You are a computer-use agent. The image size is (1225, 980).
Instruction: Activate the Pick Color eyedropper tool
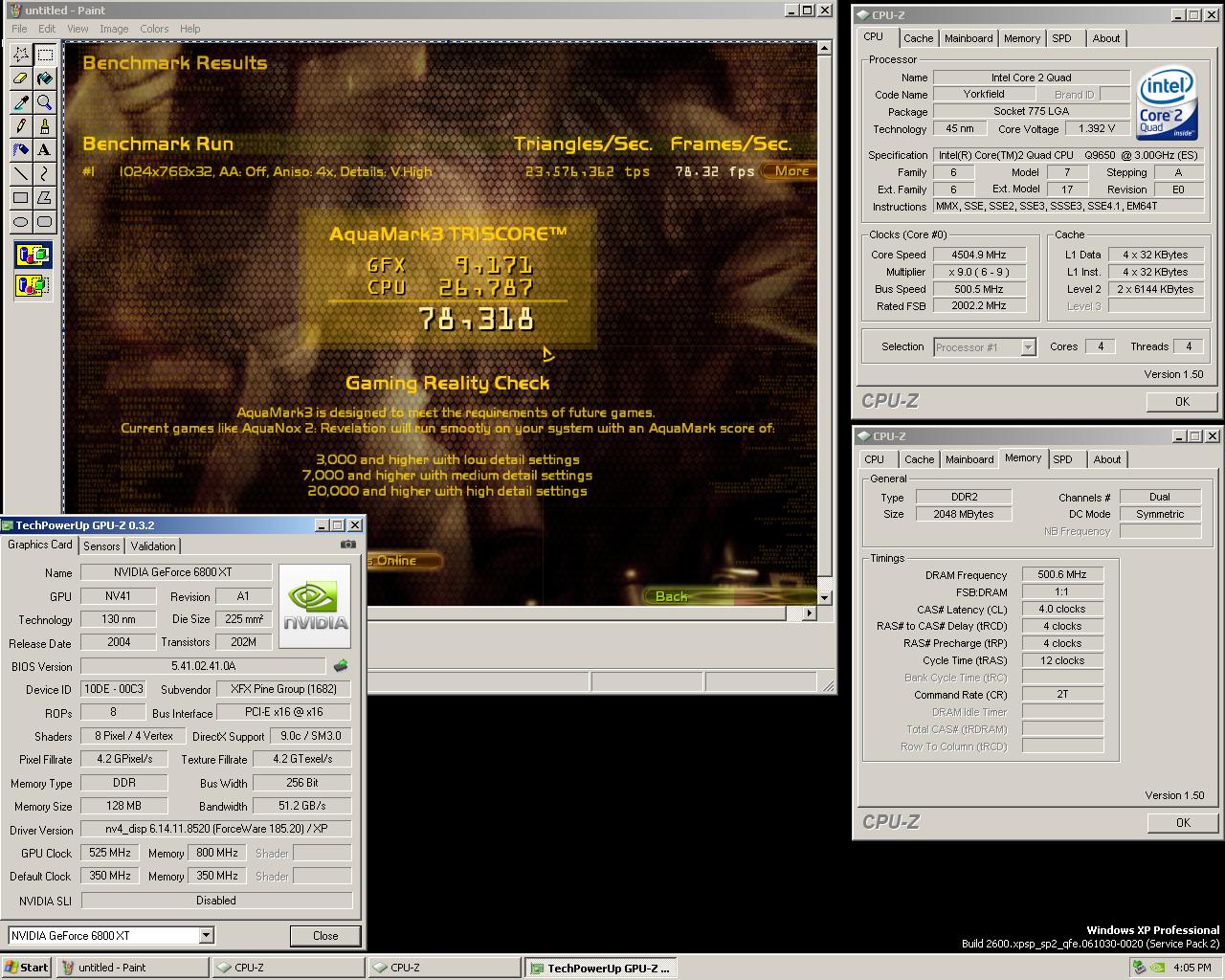20,102
